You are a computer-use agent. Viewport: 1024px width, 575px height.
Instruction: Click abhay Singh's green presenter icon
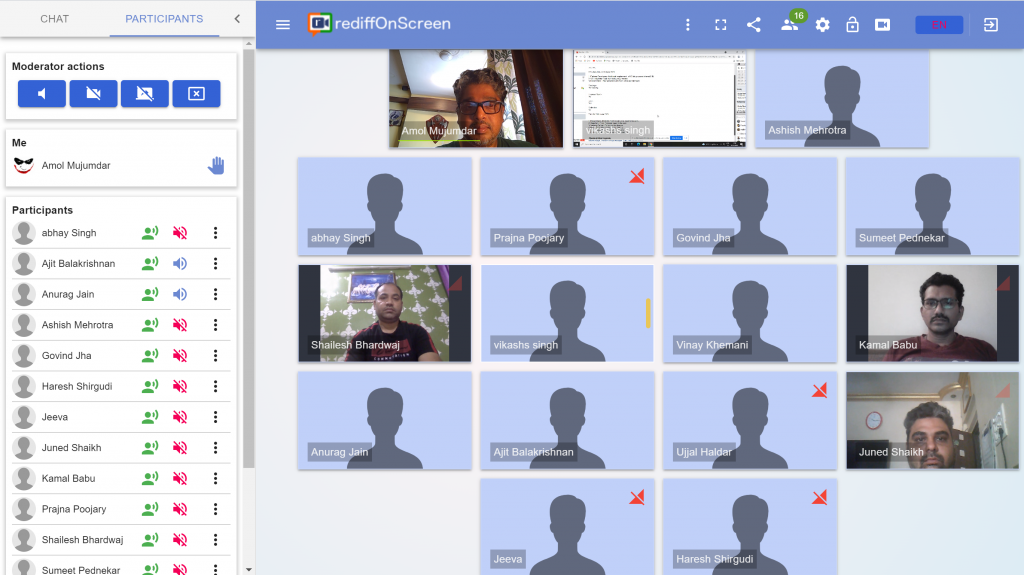click(x=150, y=233)
